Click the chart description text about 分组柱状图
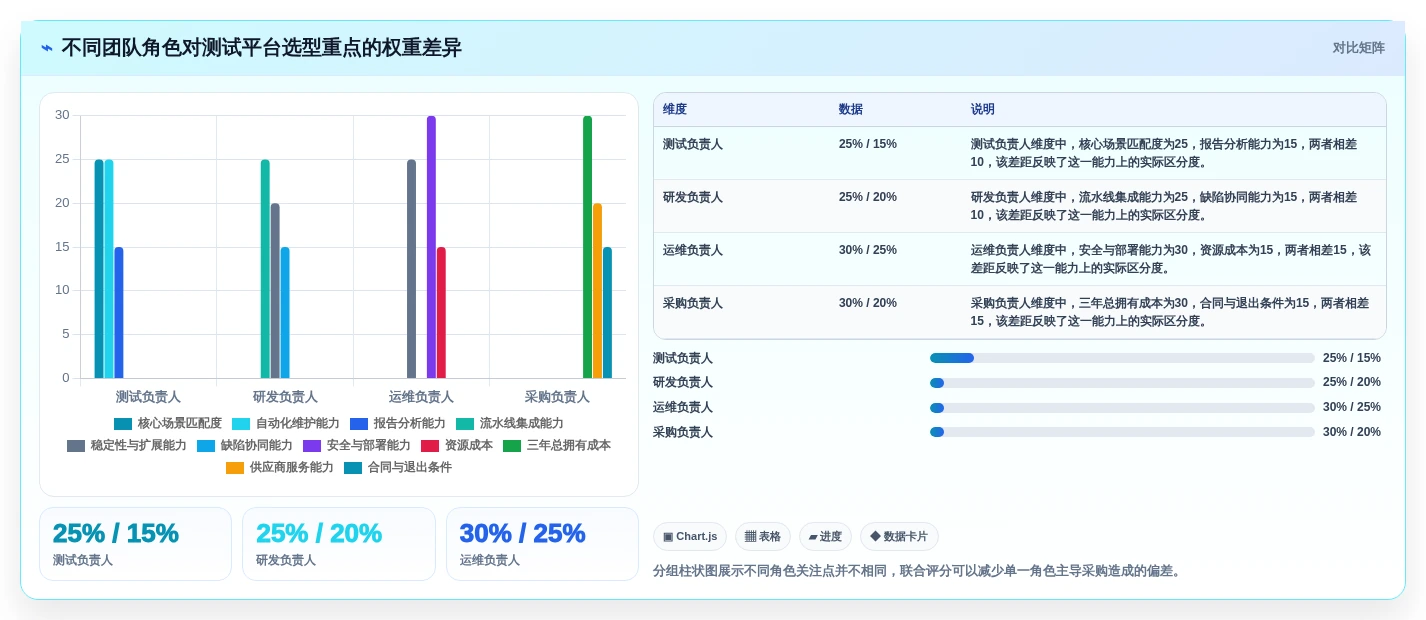The image size is (1426, 620). pos(918,571)
